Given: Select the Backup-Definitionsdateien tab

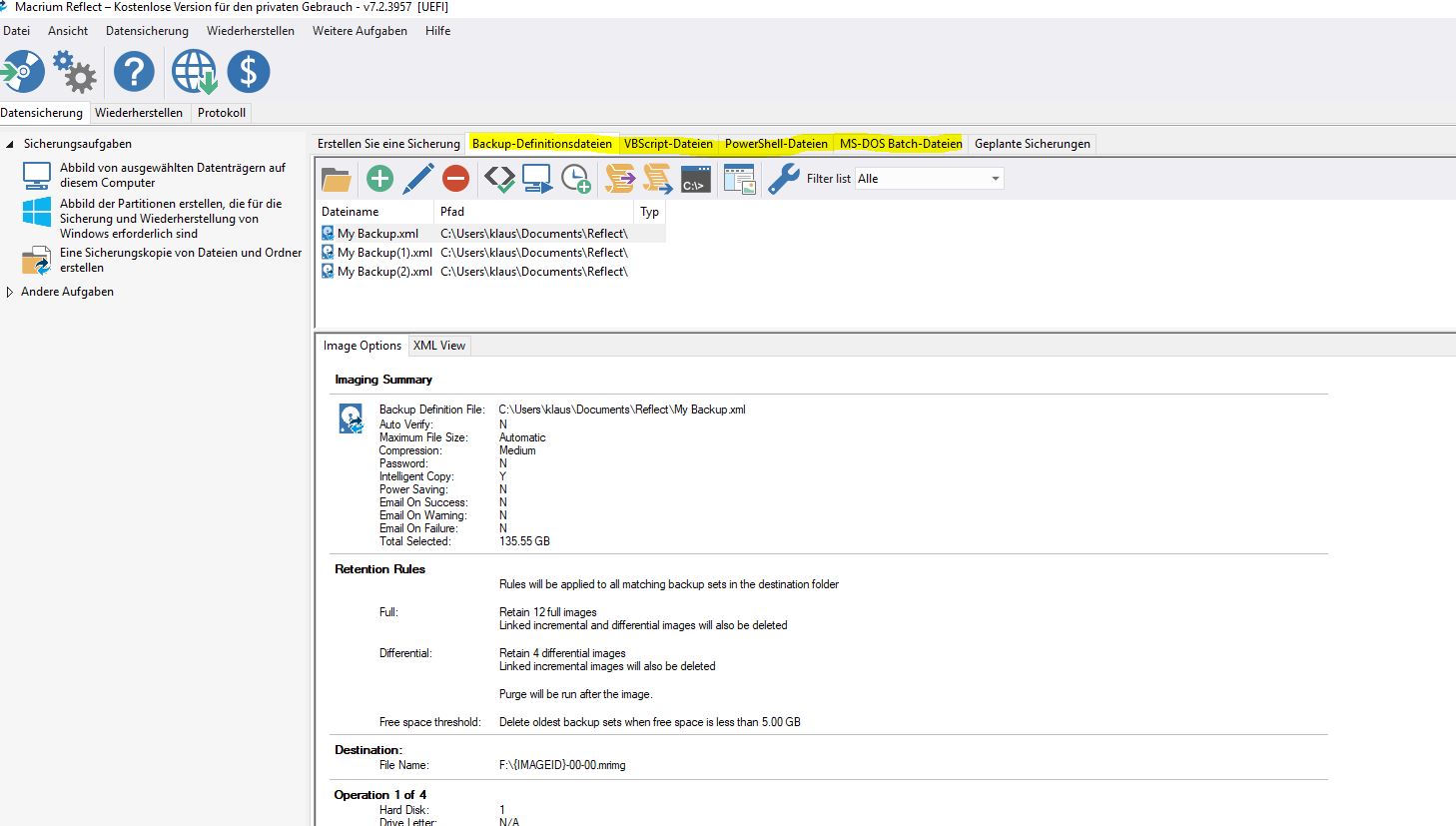Looking at the screenshot, I should click(x=542, y=144).
